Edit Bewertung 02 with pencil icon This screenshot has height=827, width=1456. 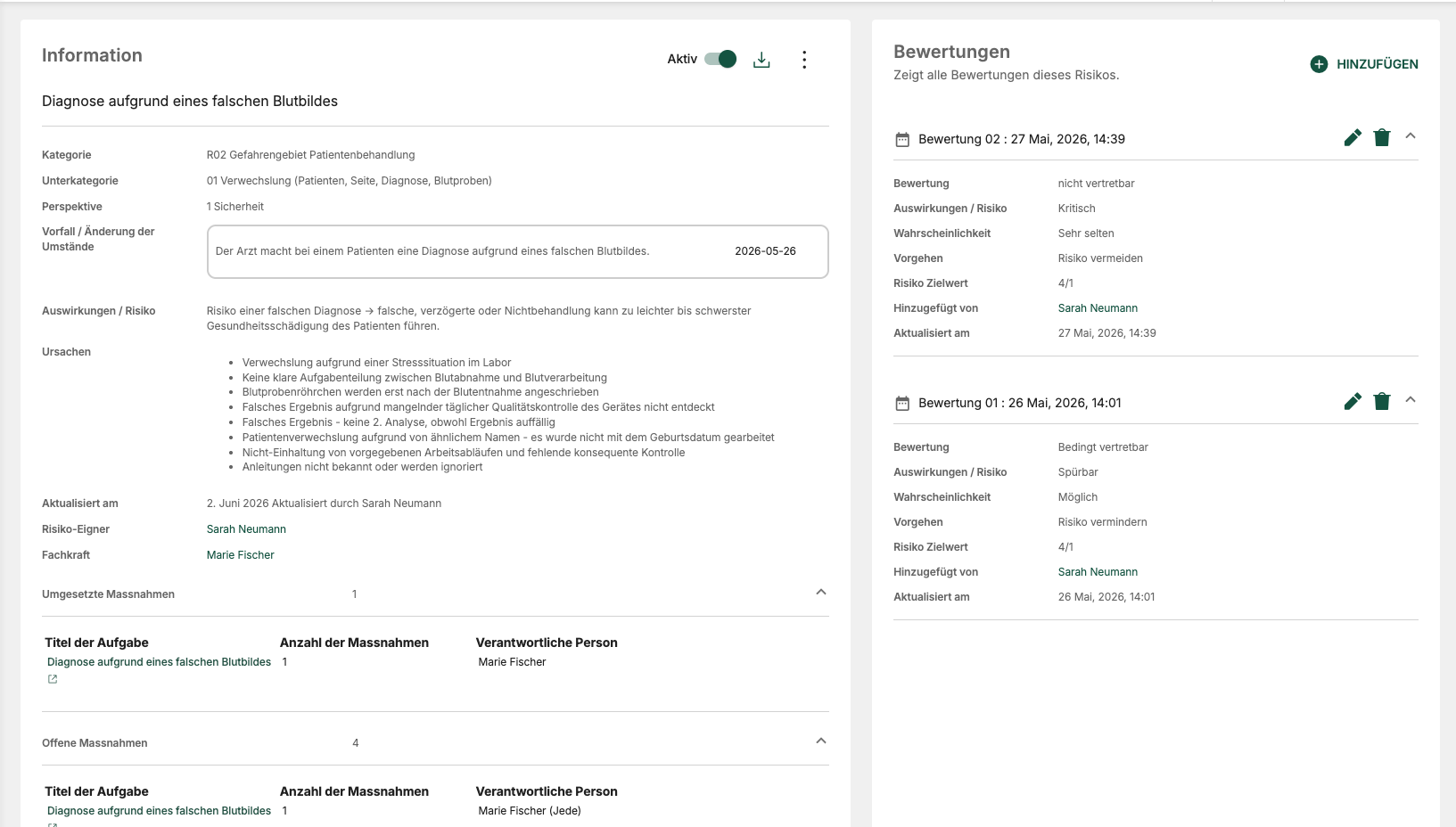click(1353, 137)
